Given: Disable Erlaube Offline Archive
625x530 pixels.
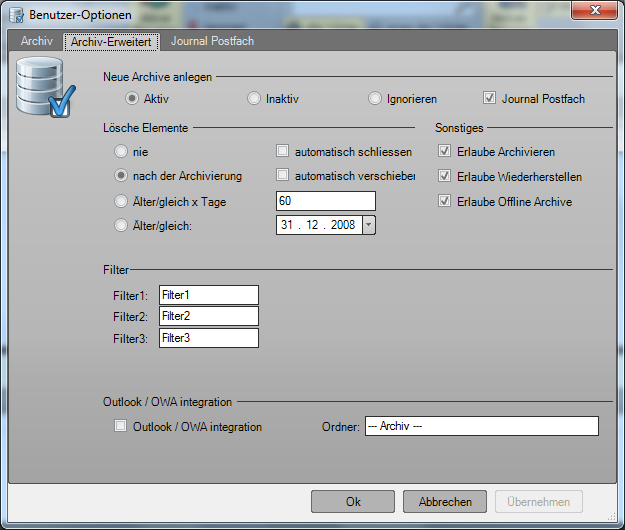Looking at the screenshot, I should coord(444,202).
